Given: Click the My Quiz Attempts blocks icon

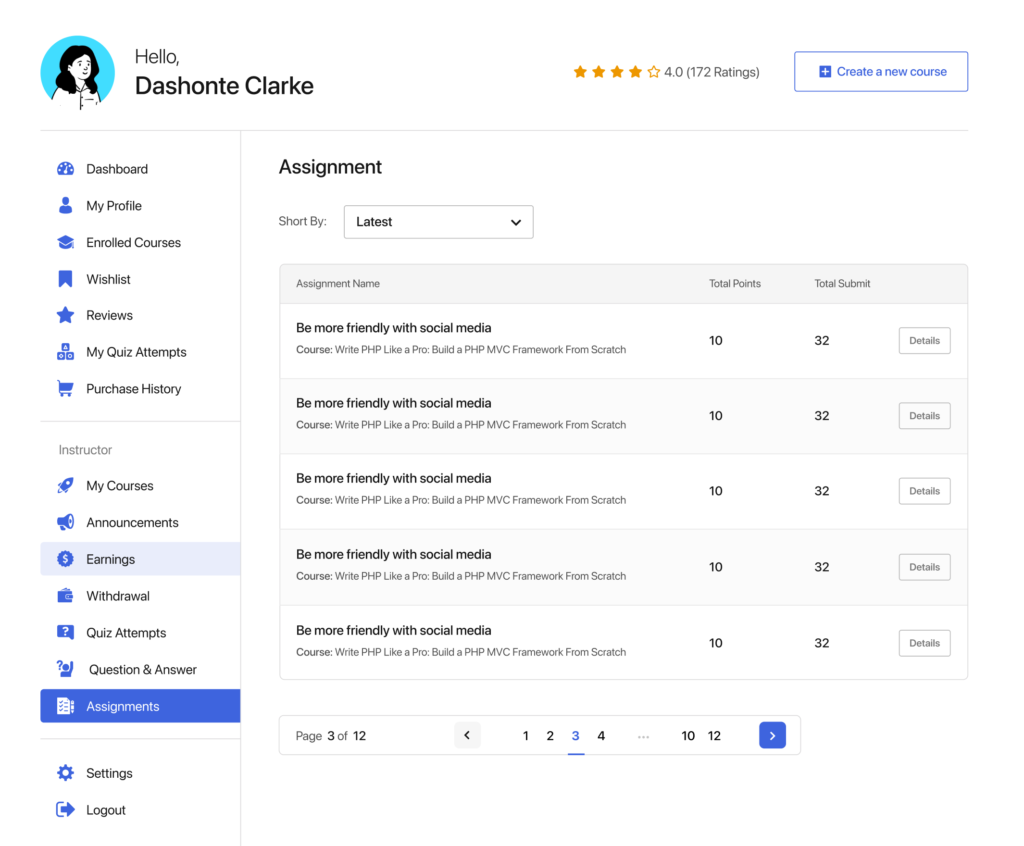Looking at the screenshot, I should coord(65,352).
